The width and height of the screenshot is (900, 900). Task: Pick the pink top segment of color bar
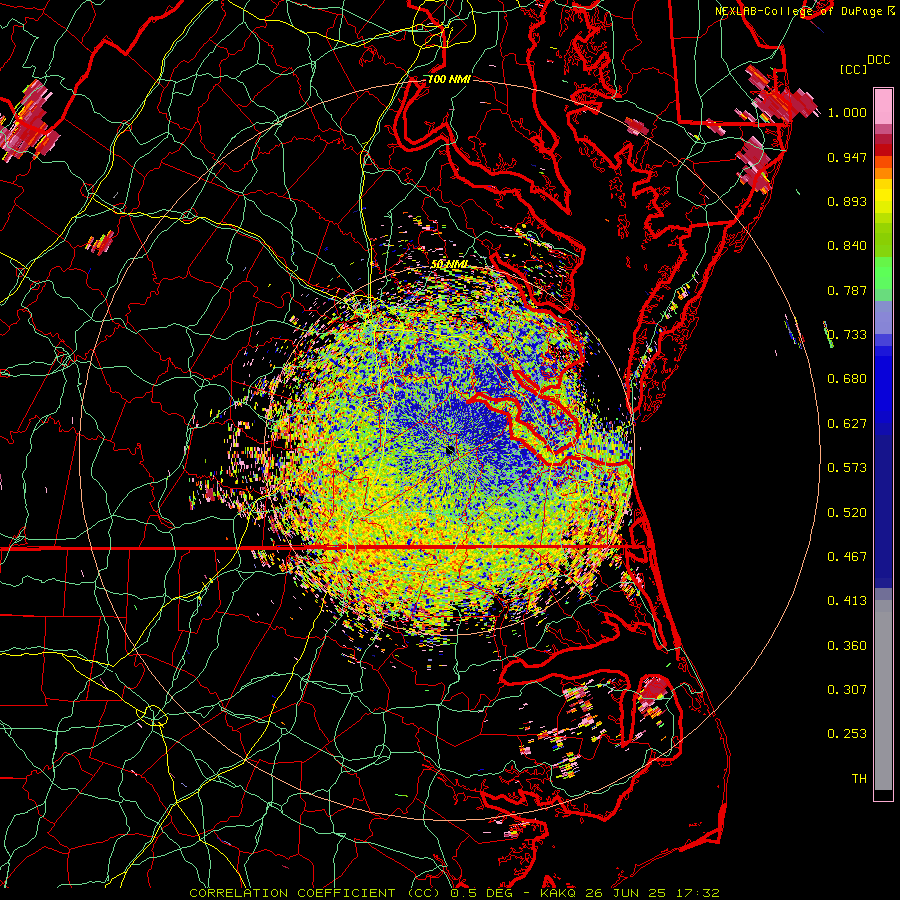pos(883,106)
